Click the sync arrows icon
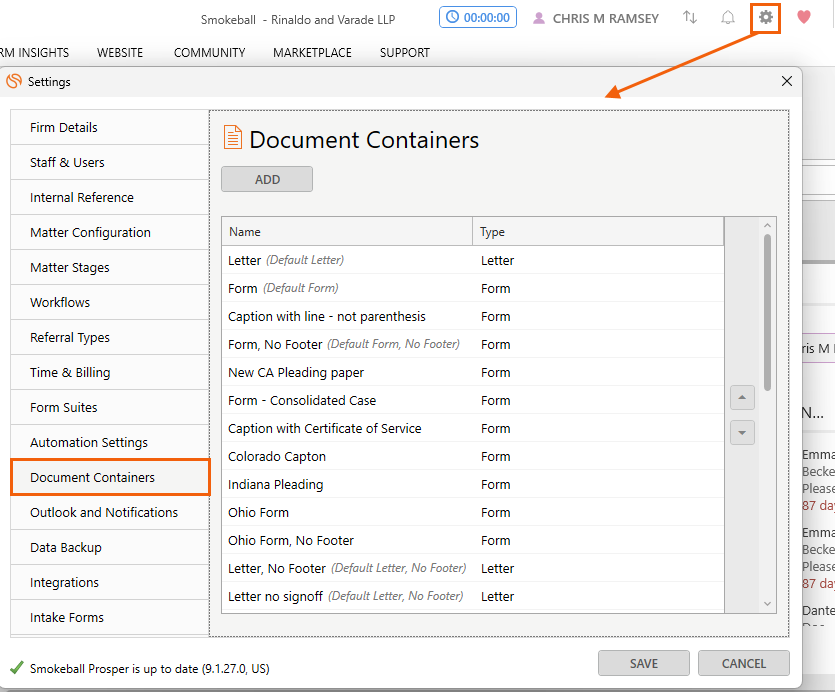Image resolution: width=835 pixels, height=692 pixels. [x=689, y=17]
